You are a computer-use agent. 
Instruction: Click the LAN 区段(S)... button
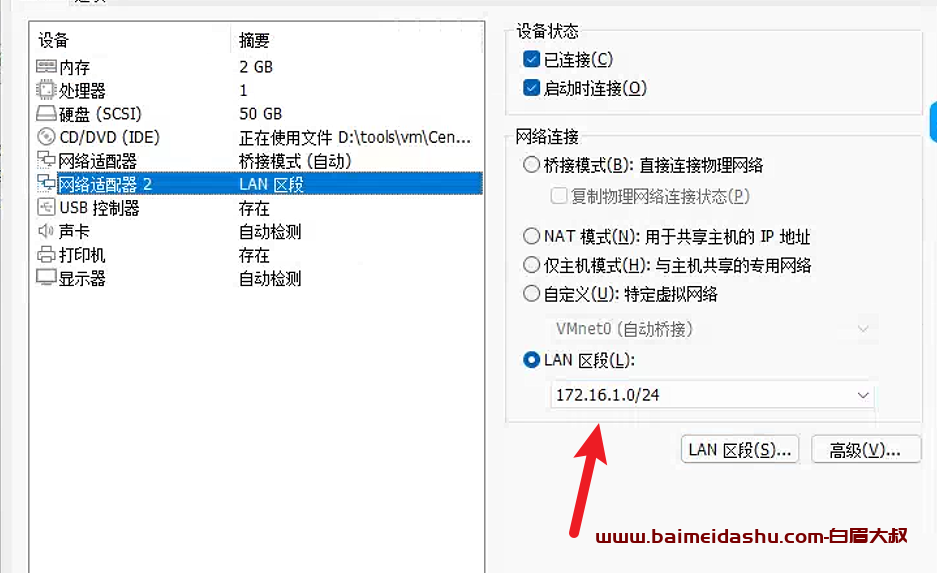[740, 449]
